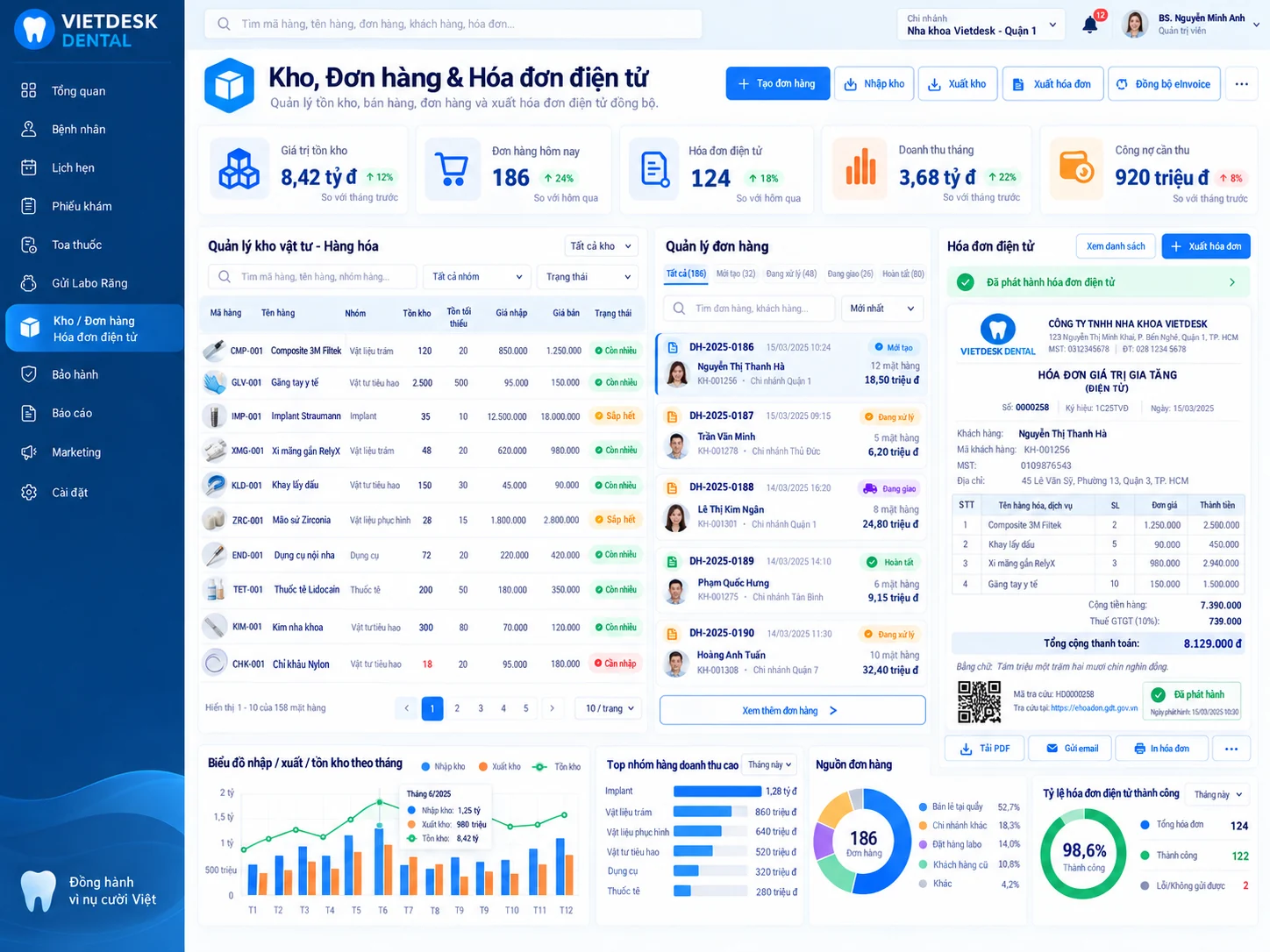The image size is (1270, 952).
Task: Go to inventory page 2
Action: pyautogui.click(x=457, y=708)
